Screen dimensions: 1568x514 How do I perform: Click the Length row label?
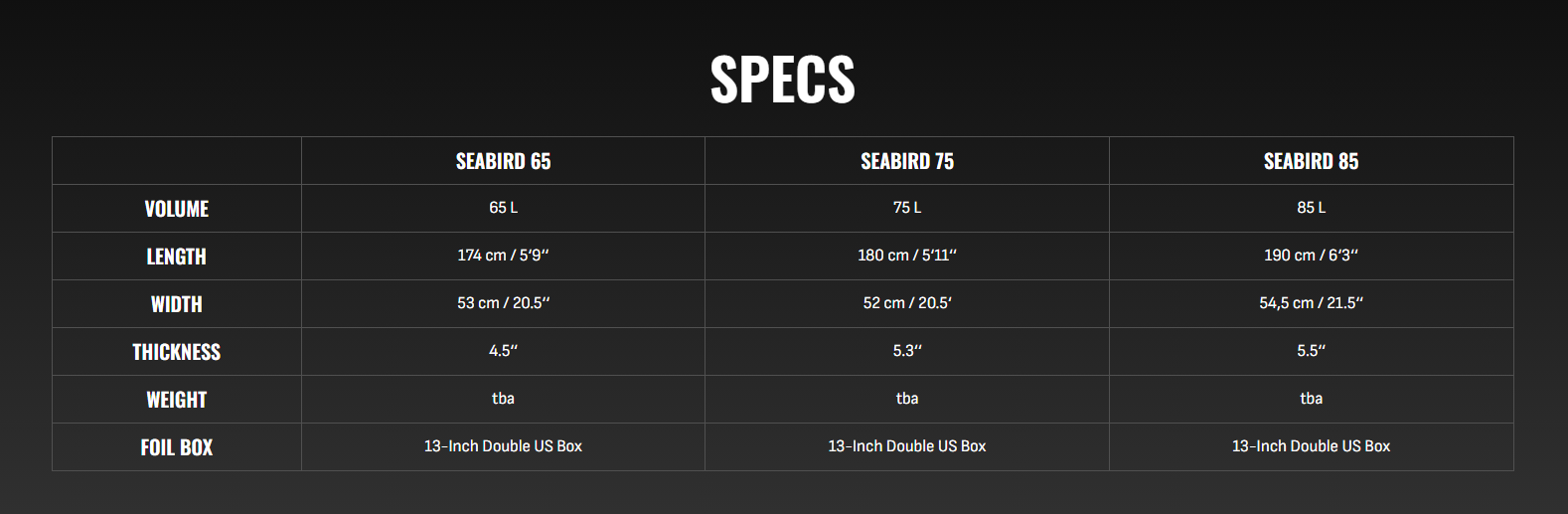pyautogui.click(x=177, y=257)
